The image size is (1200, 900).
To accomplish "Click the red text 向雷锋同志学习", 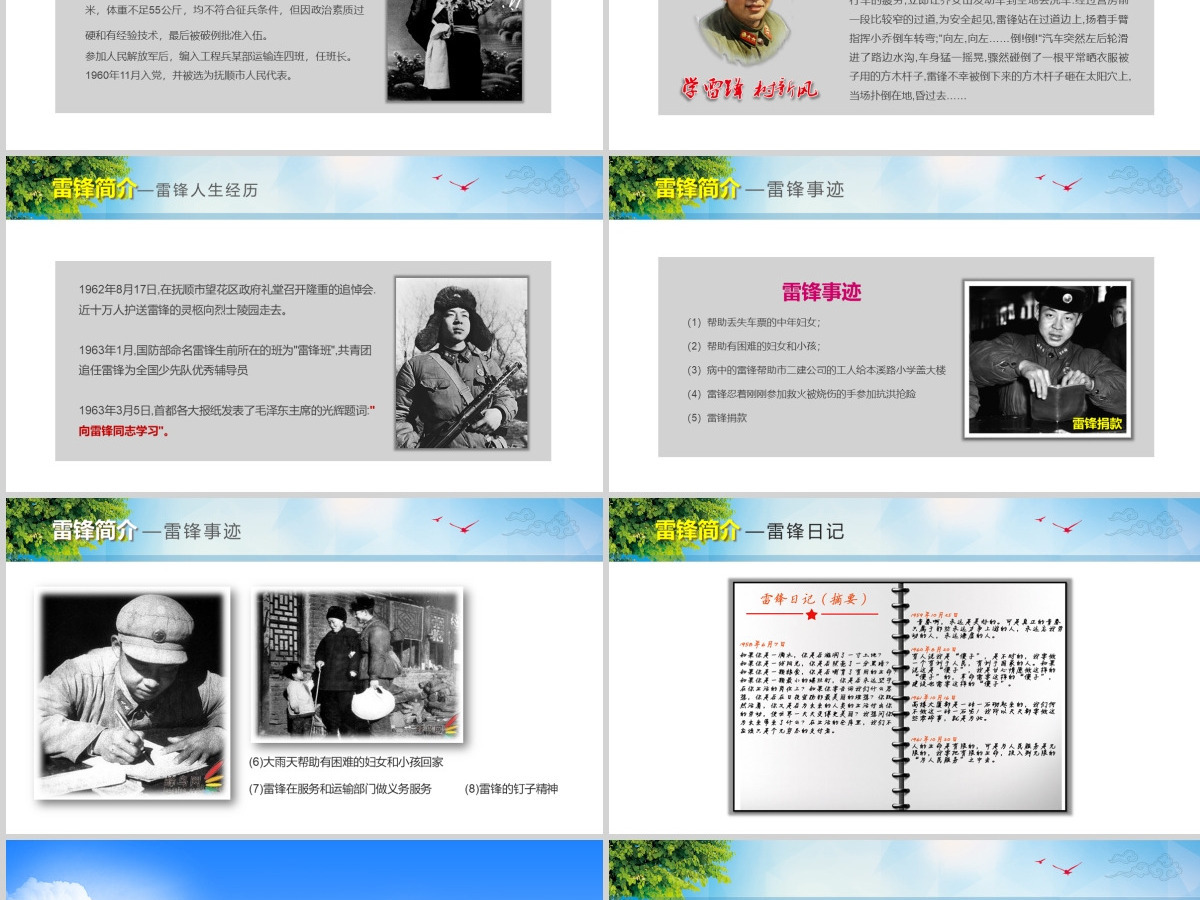I will (x=124, y=431).
